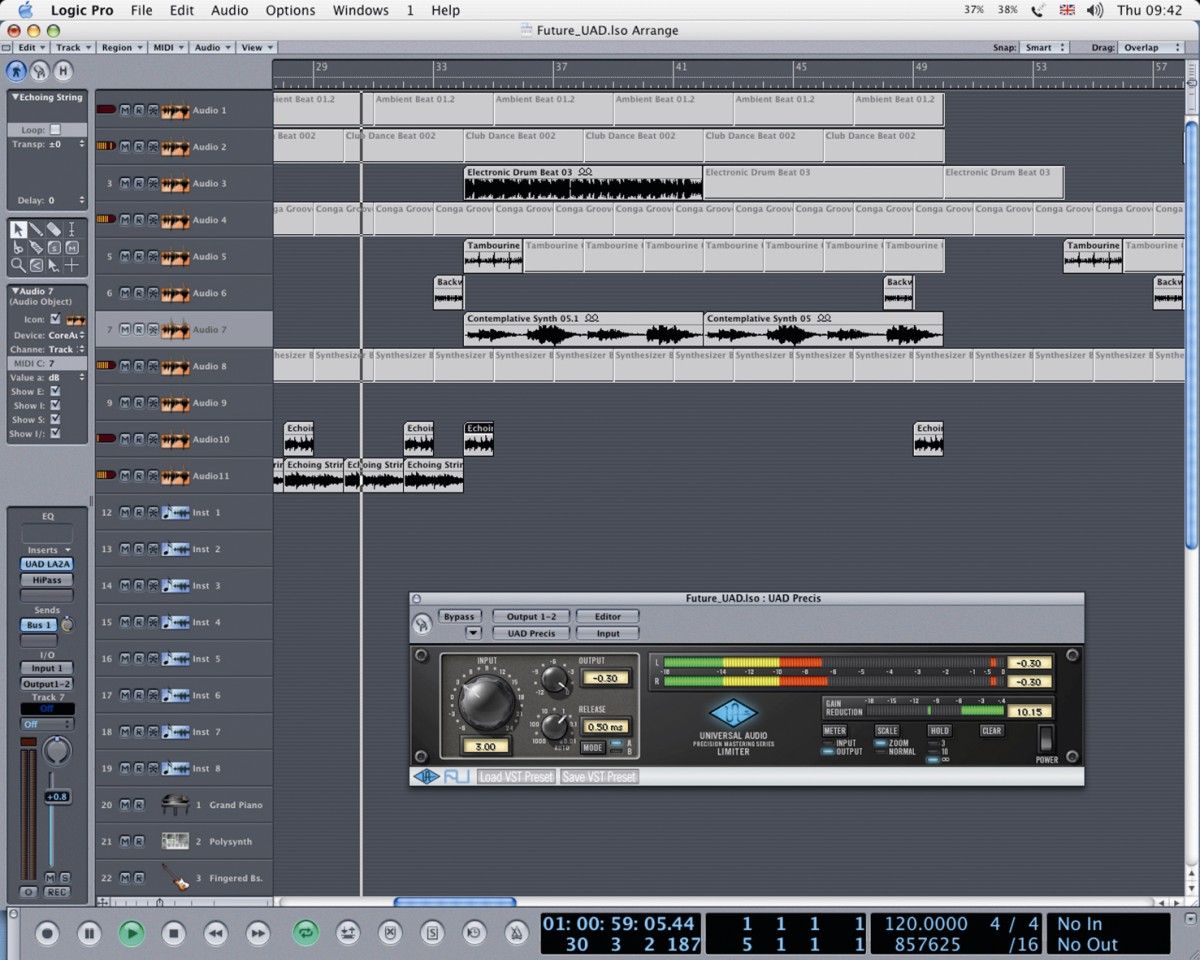Click the Link chain button
The image size is (1200, 960).
tap(39, 71)
